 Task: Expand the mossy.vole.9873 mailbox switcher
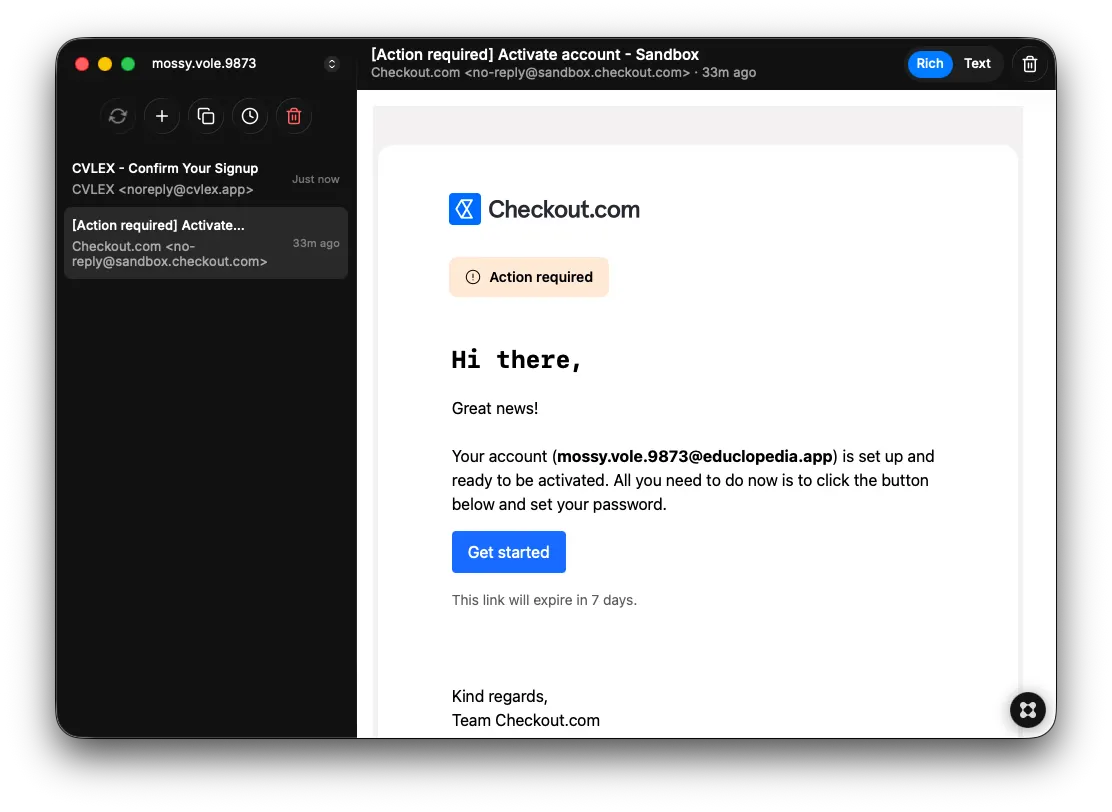[331, 64]
